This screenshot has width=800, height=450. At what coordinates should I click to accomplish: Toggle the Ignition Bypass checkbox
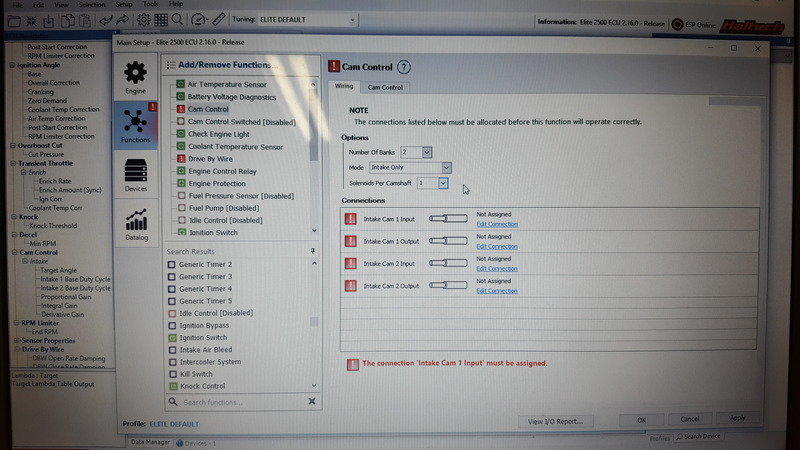[172, 326]
